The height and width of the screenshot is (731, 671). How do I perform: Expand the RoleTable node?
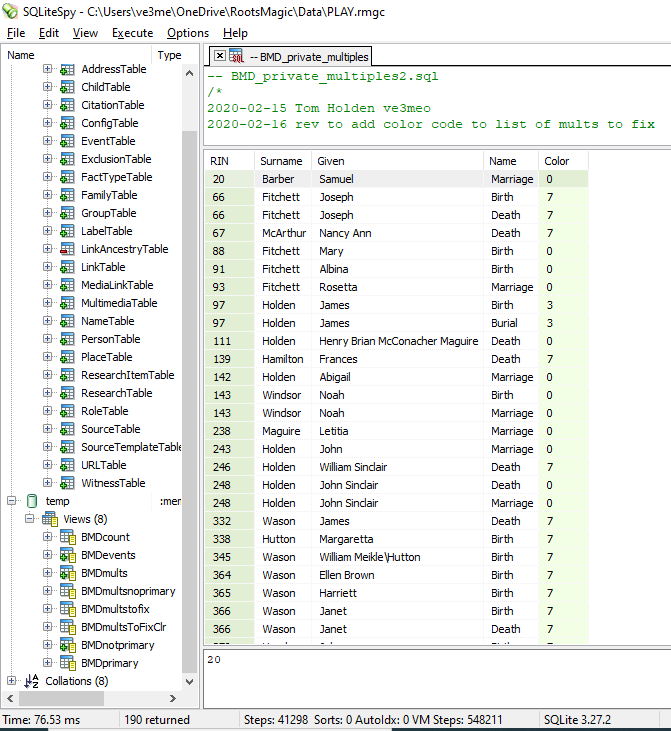click(48, 411)
